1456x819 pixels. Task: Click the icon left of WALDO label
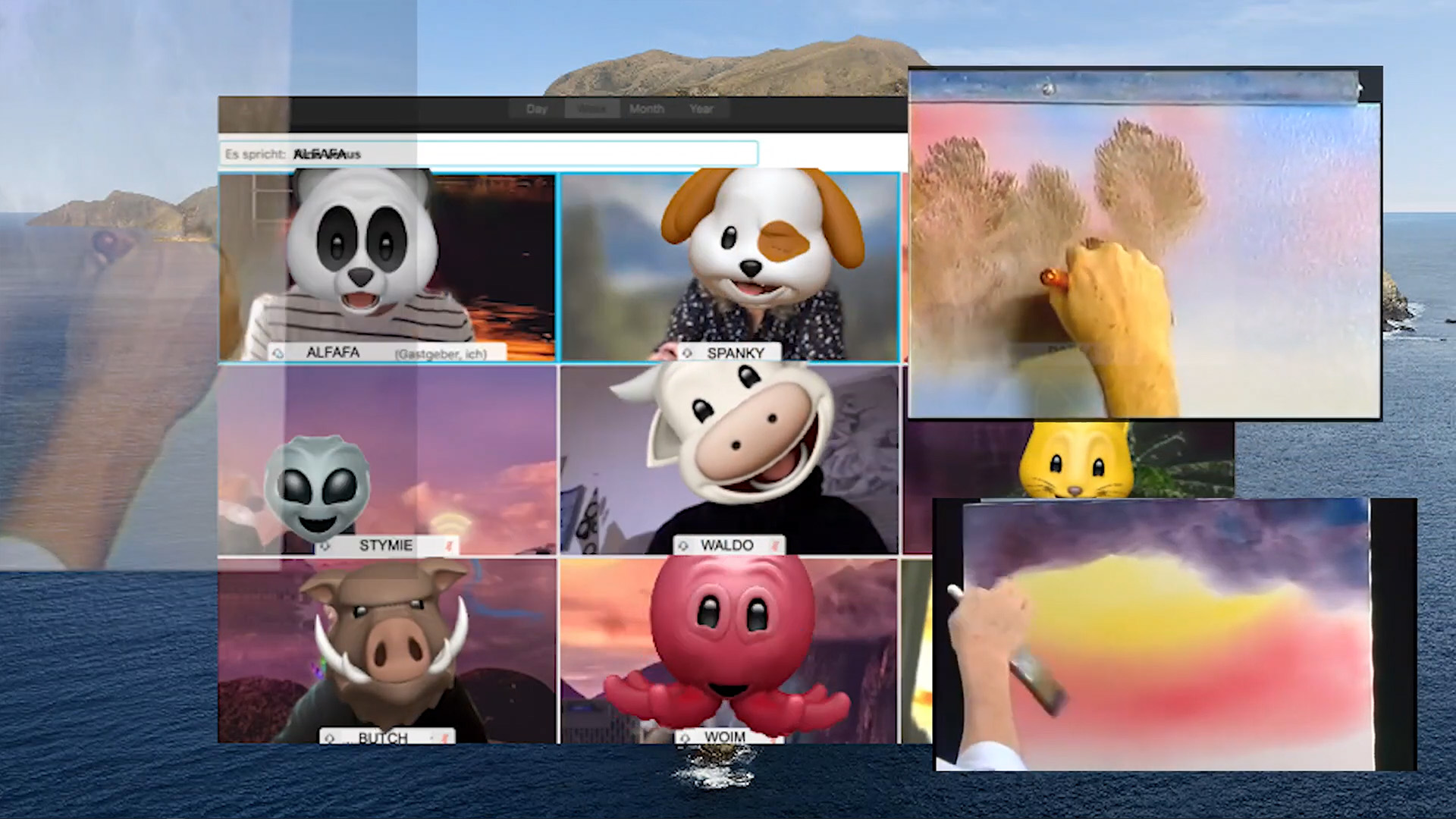(683, 545)
